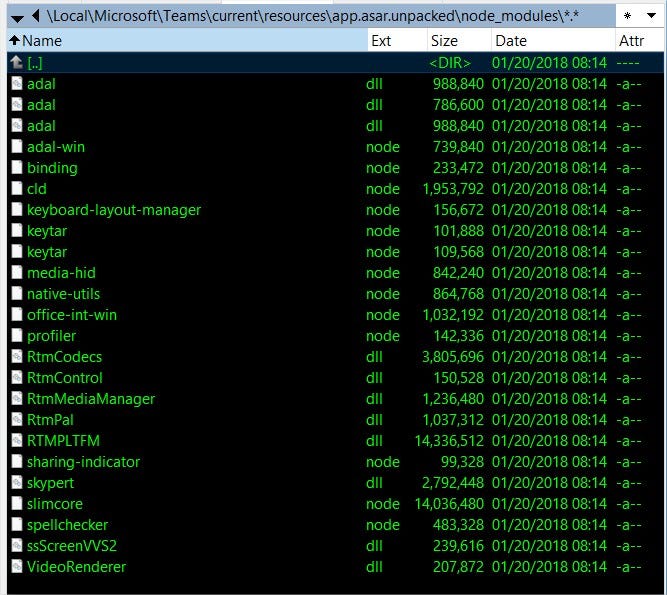Click the parent directory up-arrow icon
Screen dimensions: 667x595
click(x=17, y=63)
